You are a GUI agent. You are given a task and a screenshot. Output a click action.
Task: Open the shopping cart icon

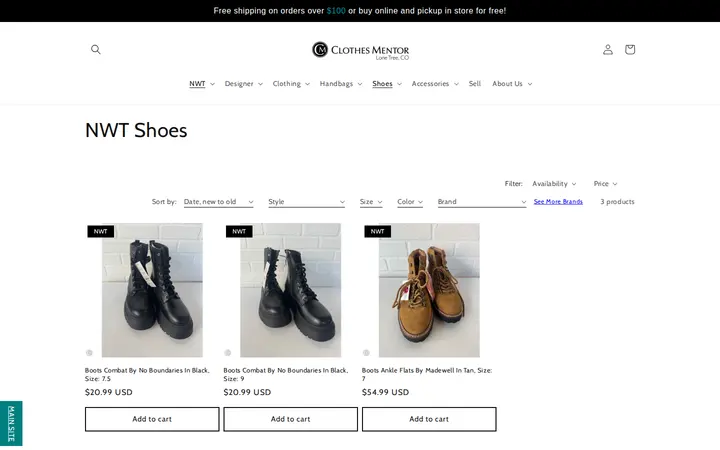630,49
